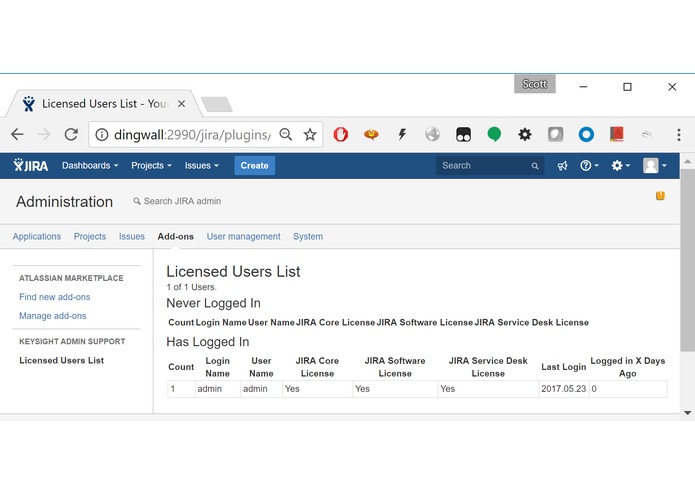Click the JIRA Search field
The width and height of the screenshot is (695, 494).
click(x=490, y=166)
